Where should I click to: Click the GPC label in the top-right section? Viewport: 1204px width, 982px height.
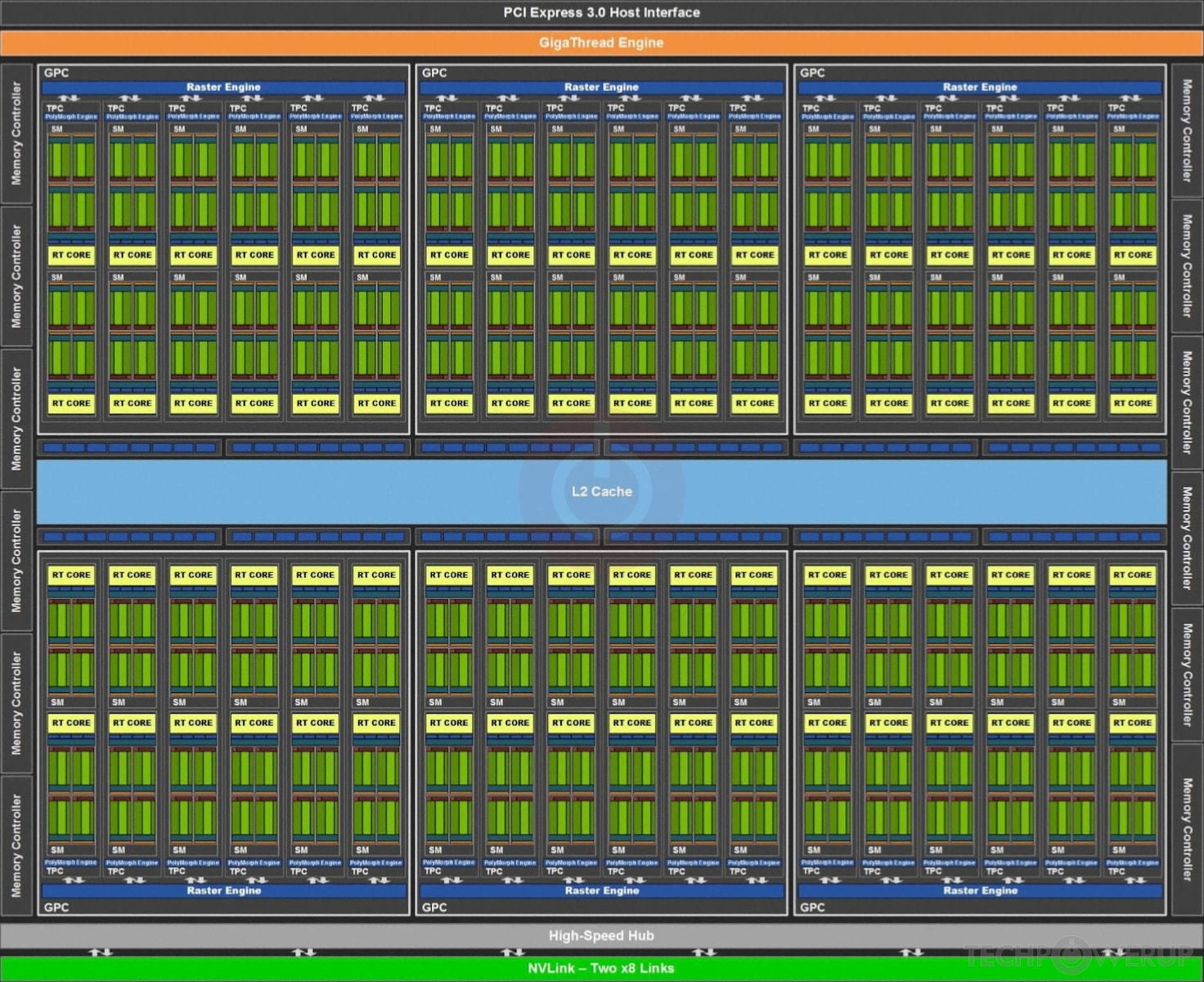811,73
